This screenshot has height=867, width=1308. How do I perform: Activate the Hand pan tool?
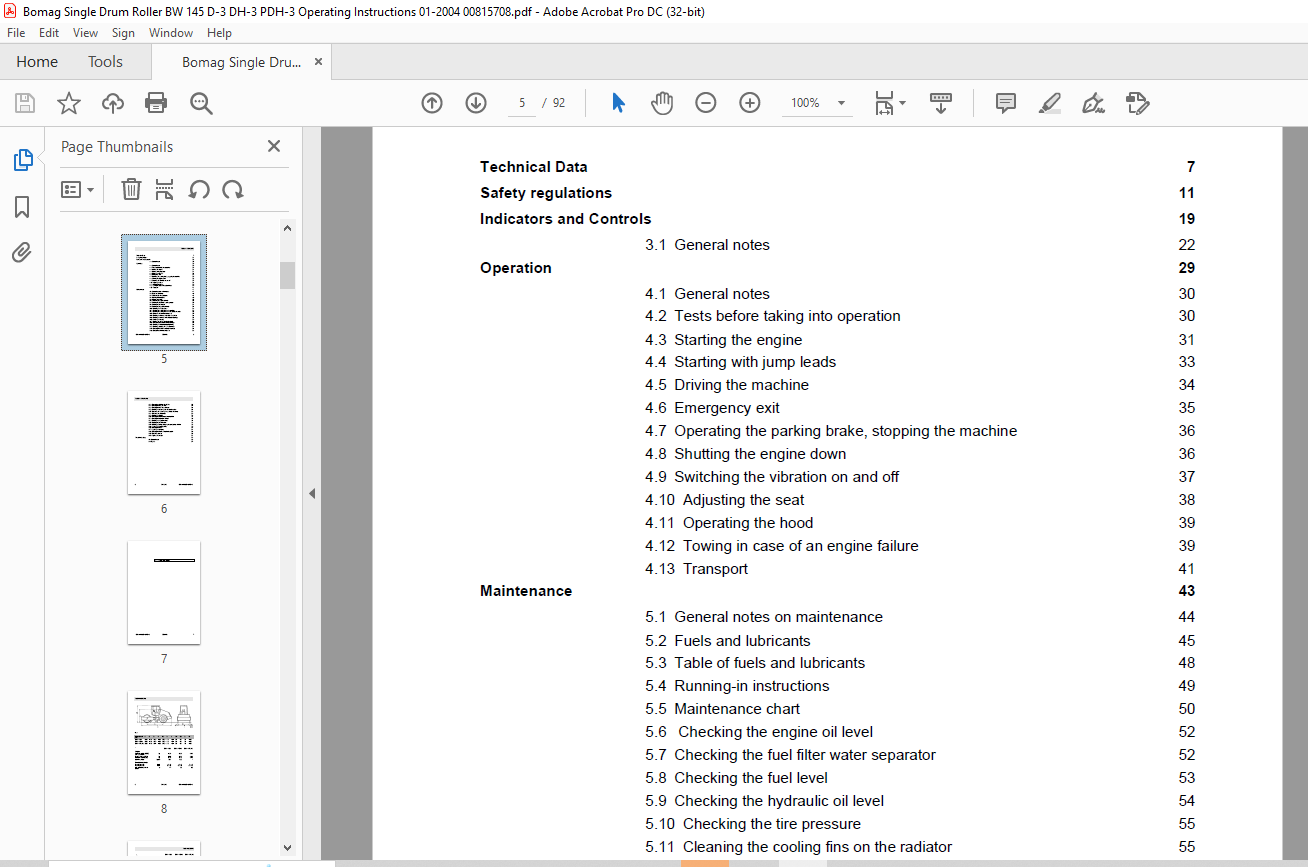click(662, 103)
